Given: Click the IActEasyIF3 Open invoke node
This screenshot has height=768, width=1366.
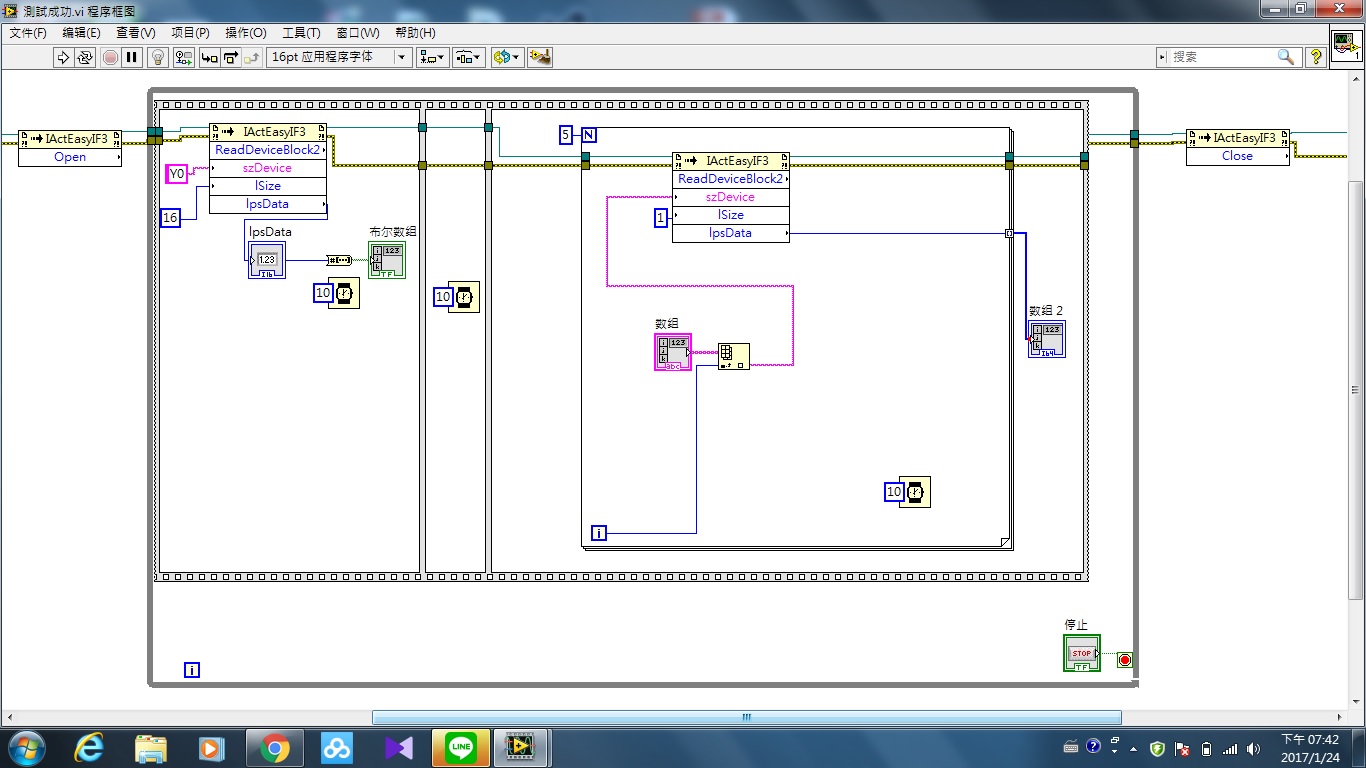Looking at the screenshot, I should pyautogui.click(x=70, y=147).
